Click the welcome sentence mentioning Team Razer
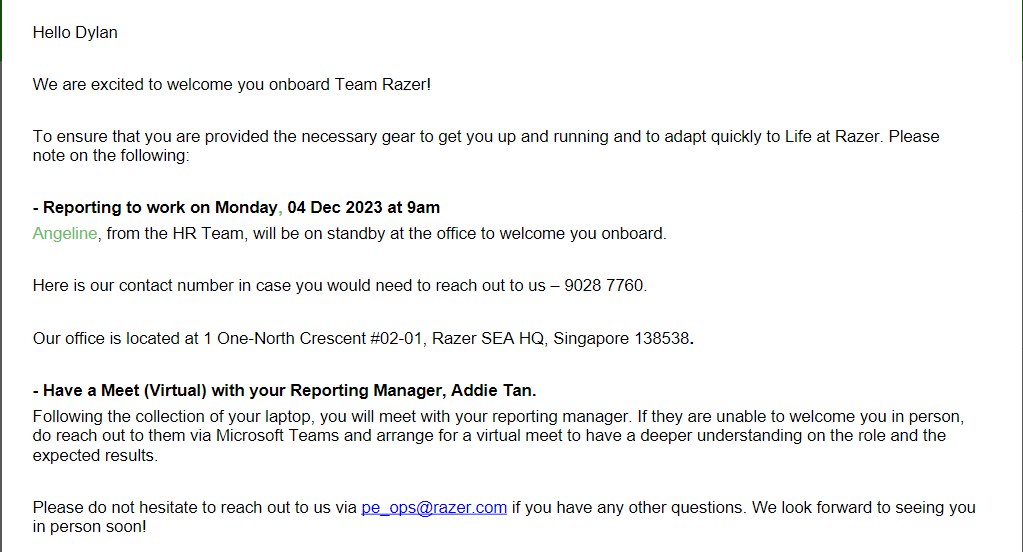The image size is (1023, 552). (x=232, y=85)
